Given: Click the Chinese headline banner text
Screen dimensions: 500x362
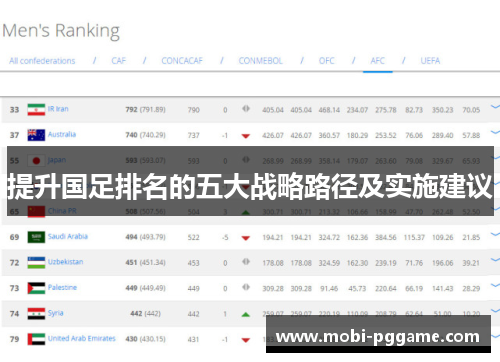Looking at the screenshot, I should [250, 186].
